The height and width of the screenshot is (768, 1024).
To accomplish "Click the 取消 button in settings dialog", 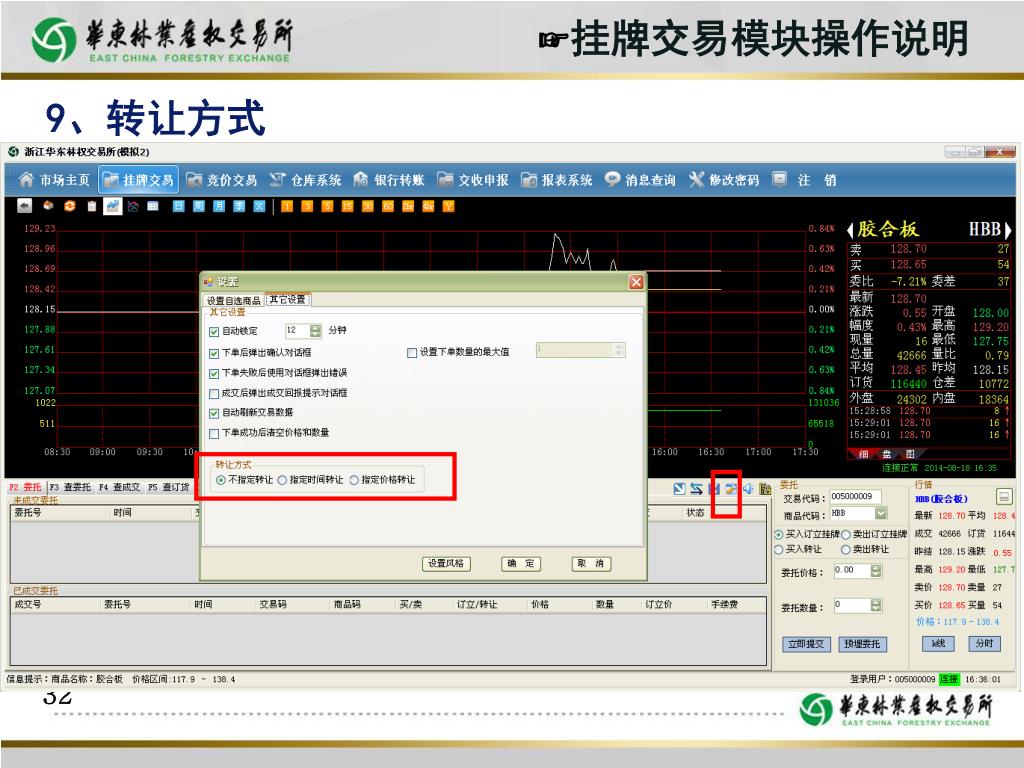I will coord(591,564).
